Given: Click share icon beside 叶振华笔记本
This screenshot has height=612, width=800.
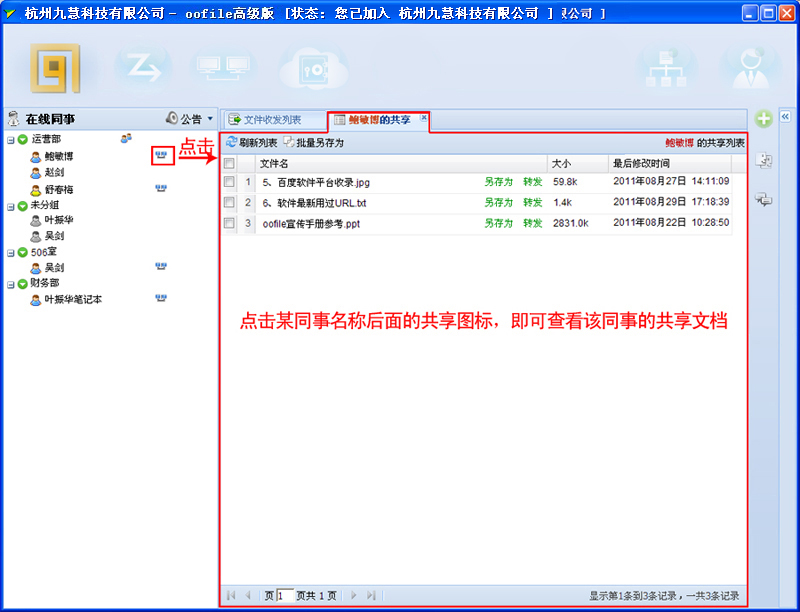Looking at the screenshot, I should click(x=160, y=298).
